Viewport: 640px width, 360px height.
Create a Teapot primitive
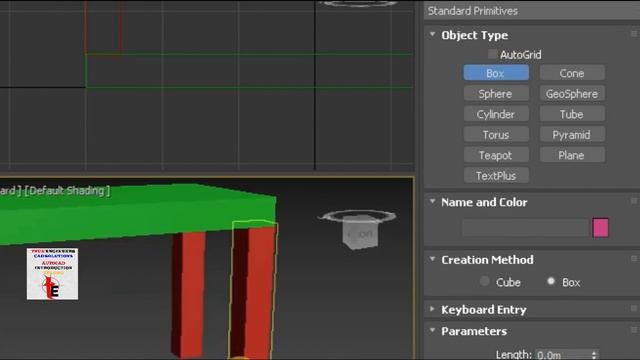(496, 155)
